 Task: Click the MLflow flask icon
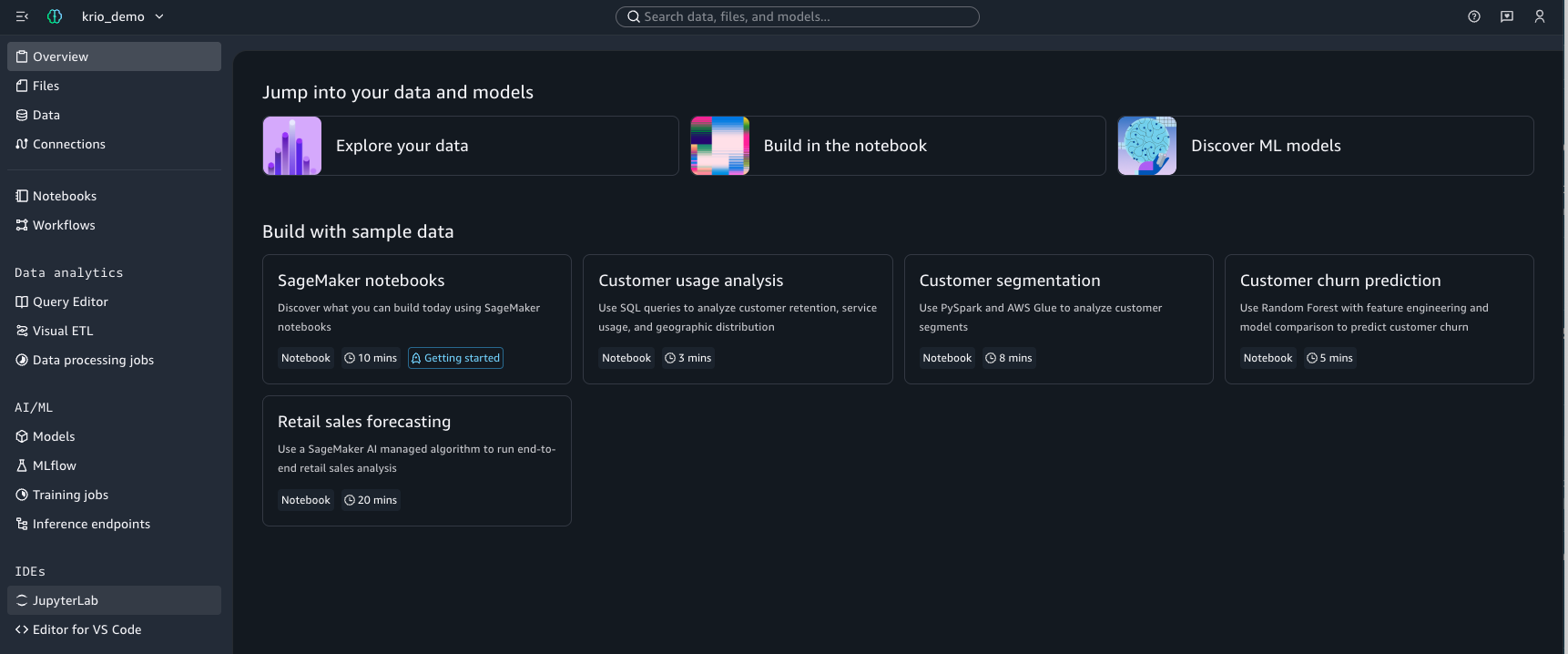pos(22,465)
